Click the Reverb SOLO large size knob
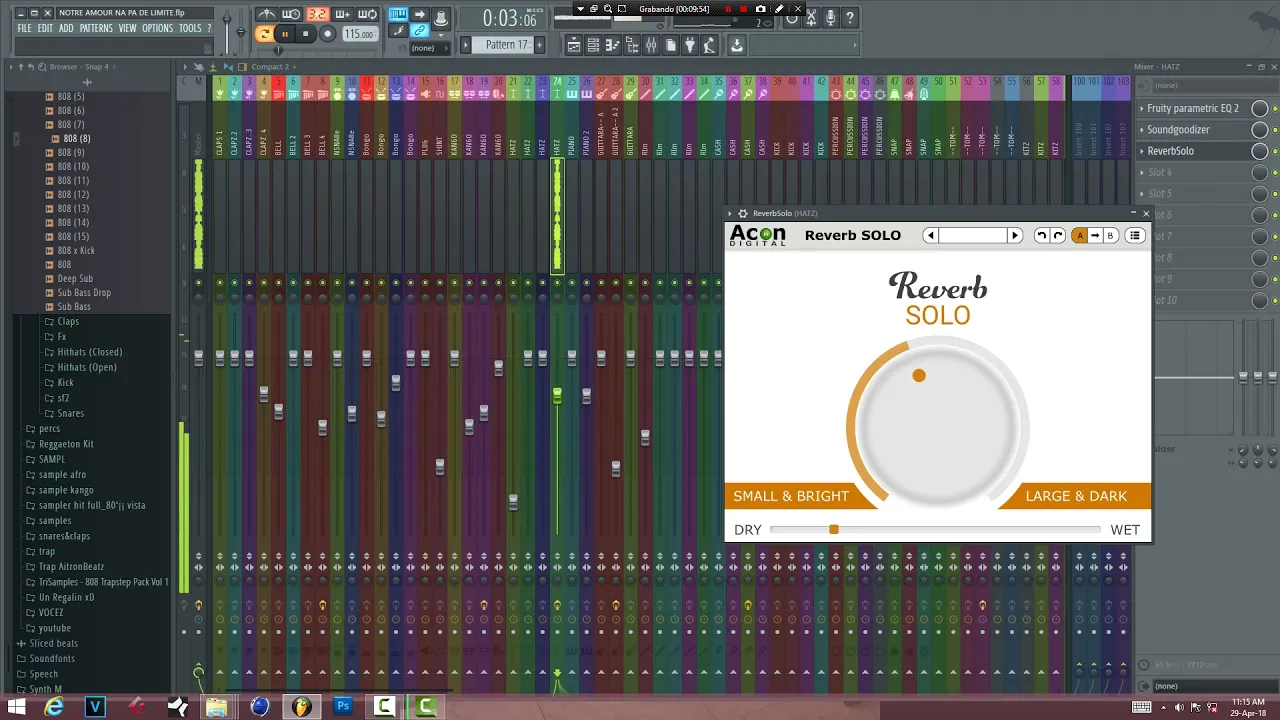1280x720 pixels. pyautogui.click(x=938, y=426)
